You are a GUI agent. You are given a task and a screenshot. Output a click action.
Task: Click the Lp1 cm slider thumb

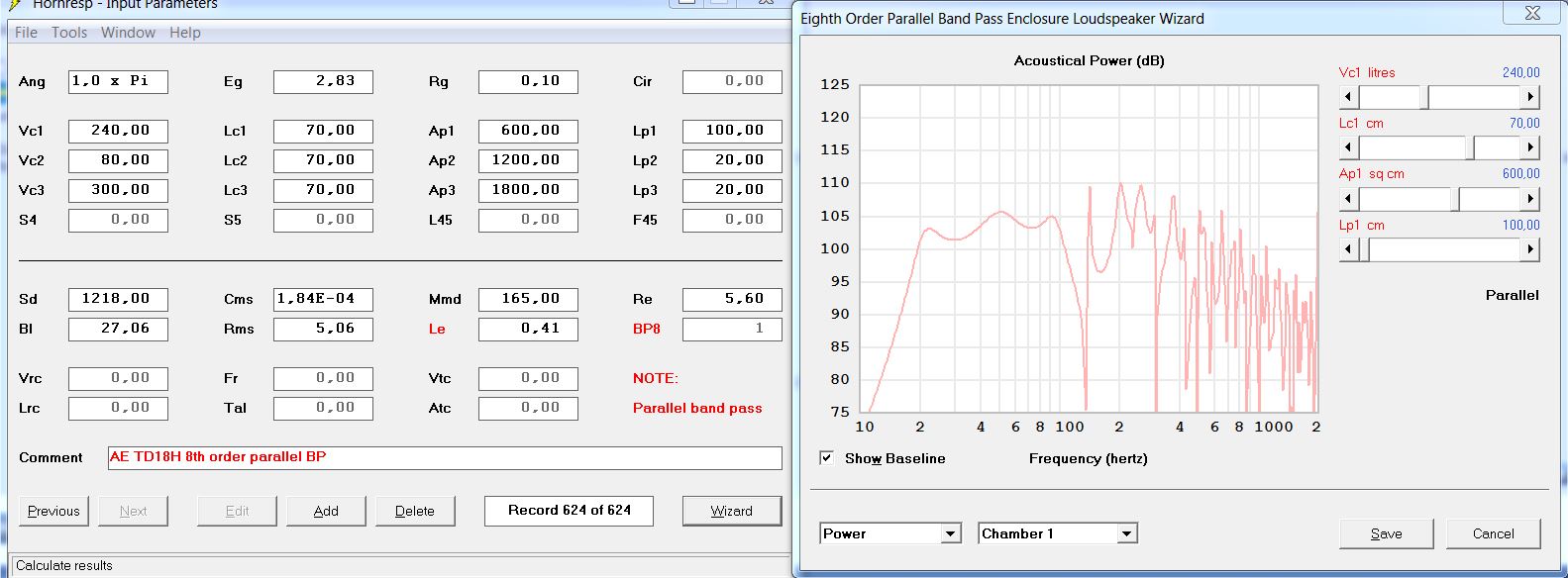point(1364,249)
